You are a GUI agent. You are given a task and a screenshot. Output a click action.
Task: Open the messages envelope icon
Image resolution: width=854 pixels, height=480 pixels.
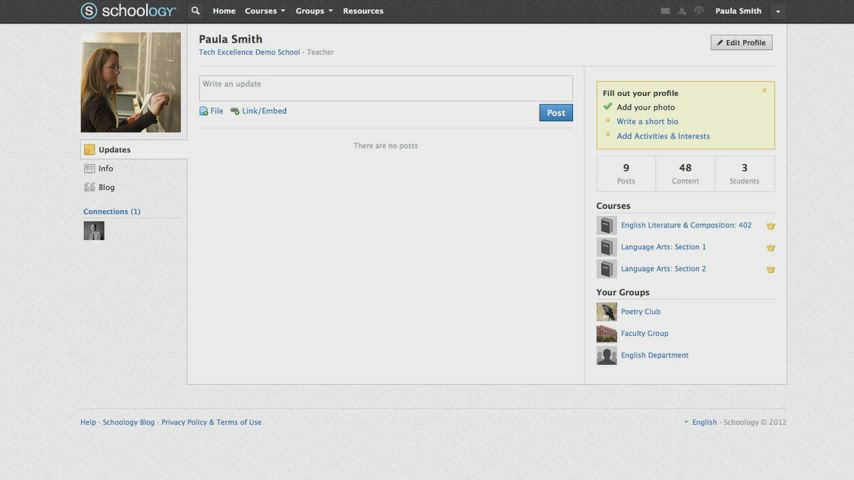pos(666,11)
